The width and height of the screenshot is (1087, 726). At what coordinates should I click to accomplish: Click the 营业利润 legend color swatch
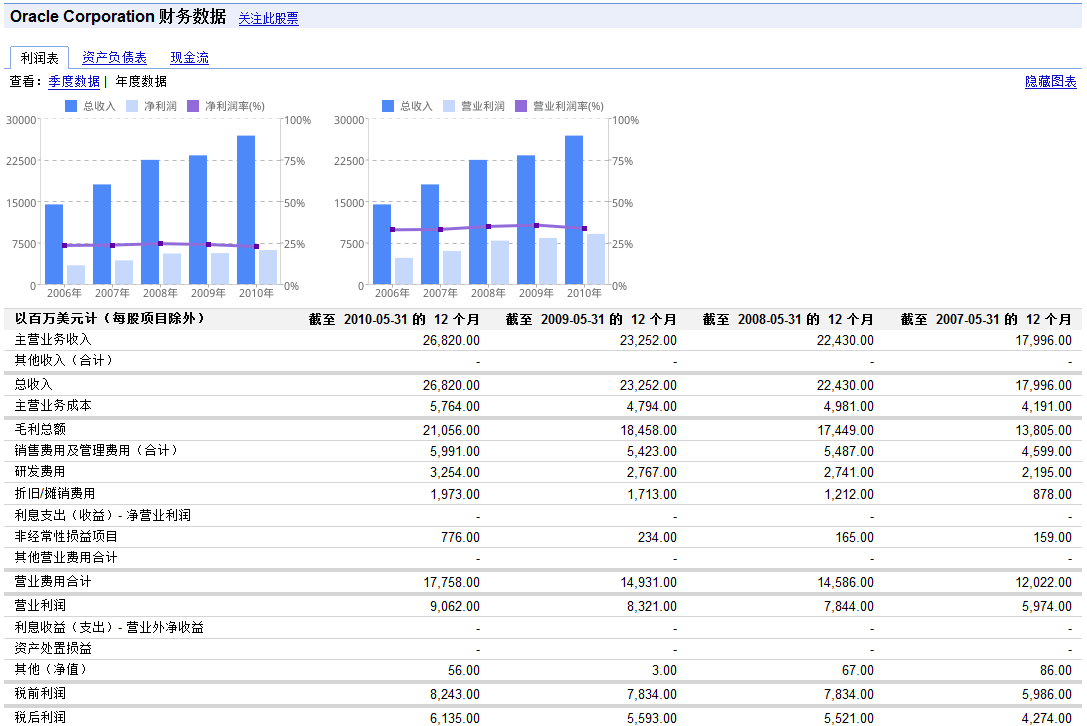pos(449,106)
